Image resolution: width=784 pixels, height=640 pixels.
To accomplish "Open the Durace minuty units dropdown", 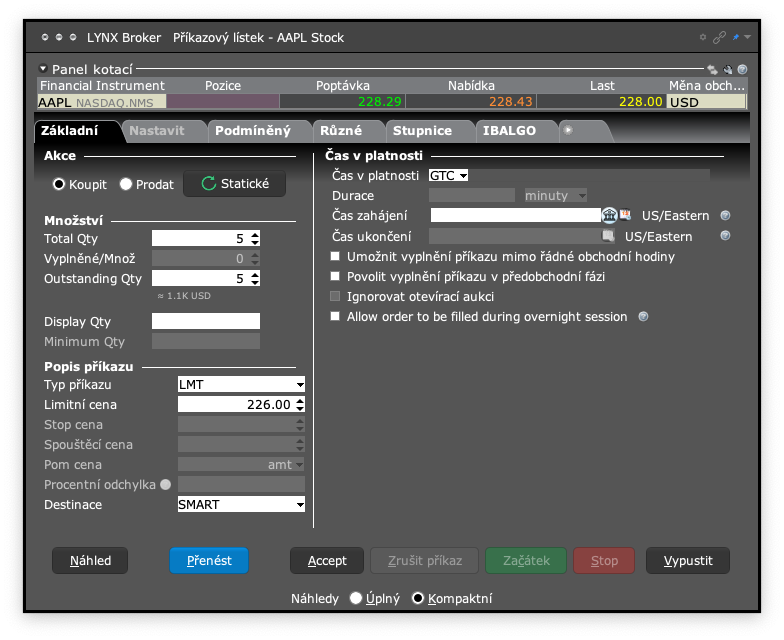I will (x=555, y=196).
